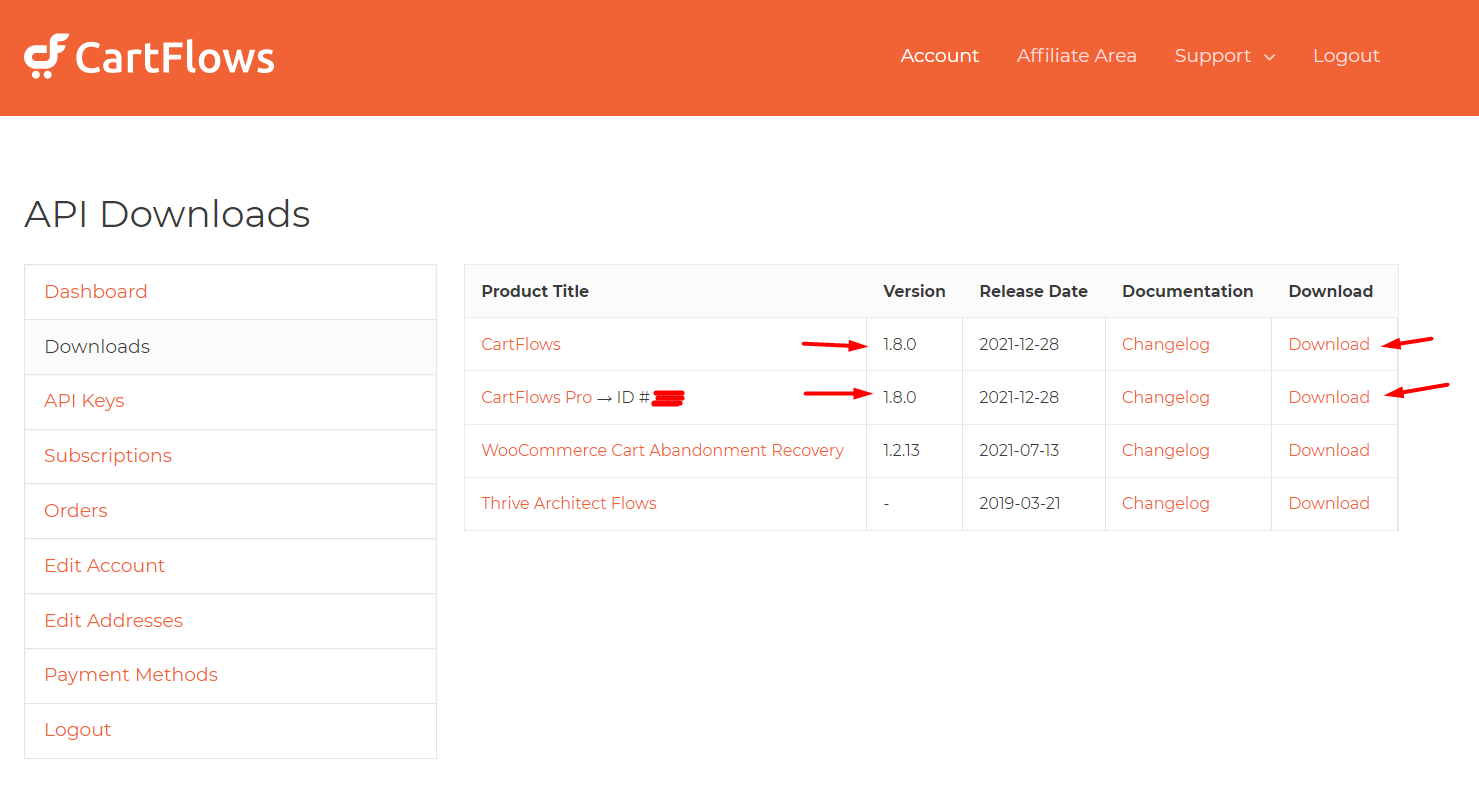The width and height of the screenshot is (1479, 797).
Task: Open the WooCommerce Cart Abandonment Recovery product link
Action: point(662,450)
